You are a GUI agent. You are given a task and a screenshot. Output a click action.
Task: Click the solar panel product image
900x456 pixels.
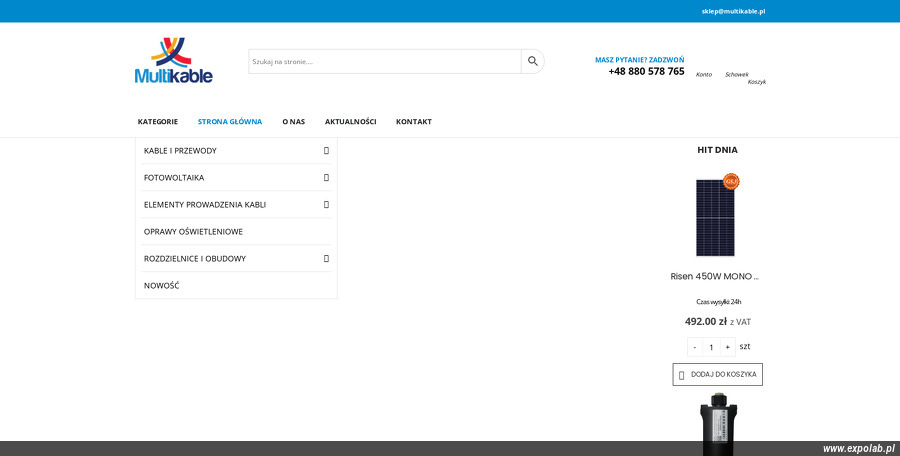coord(715,217)
